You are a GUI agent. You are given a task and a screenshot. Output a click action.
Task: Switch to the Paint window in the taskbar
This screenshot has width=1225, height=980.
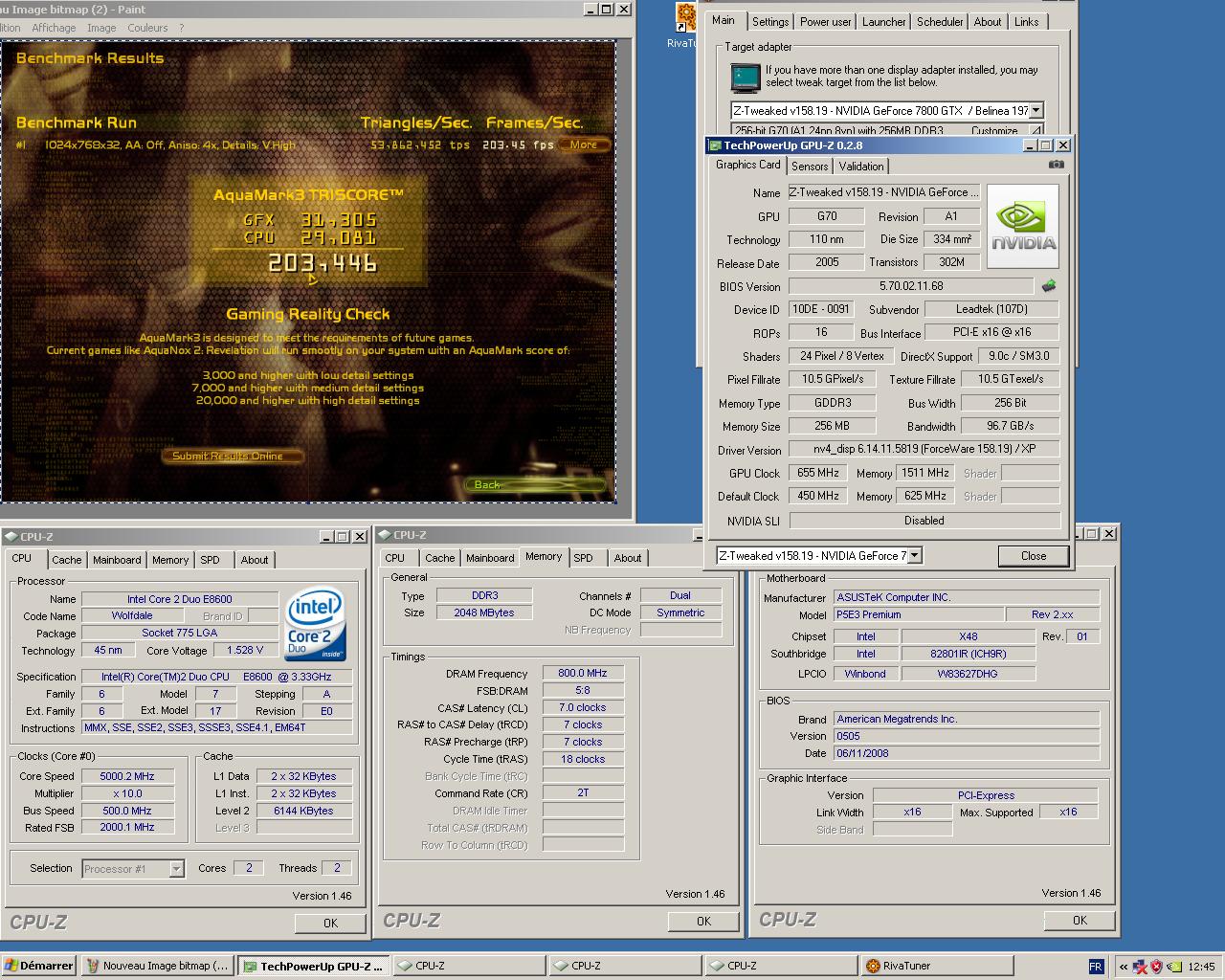click(x=158, y=966)
